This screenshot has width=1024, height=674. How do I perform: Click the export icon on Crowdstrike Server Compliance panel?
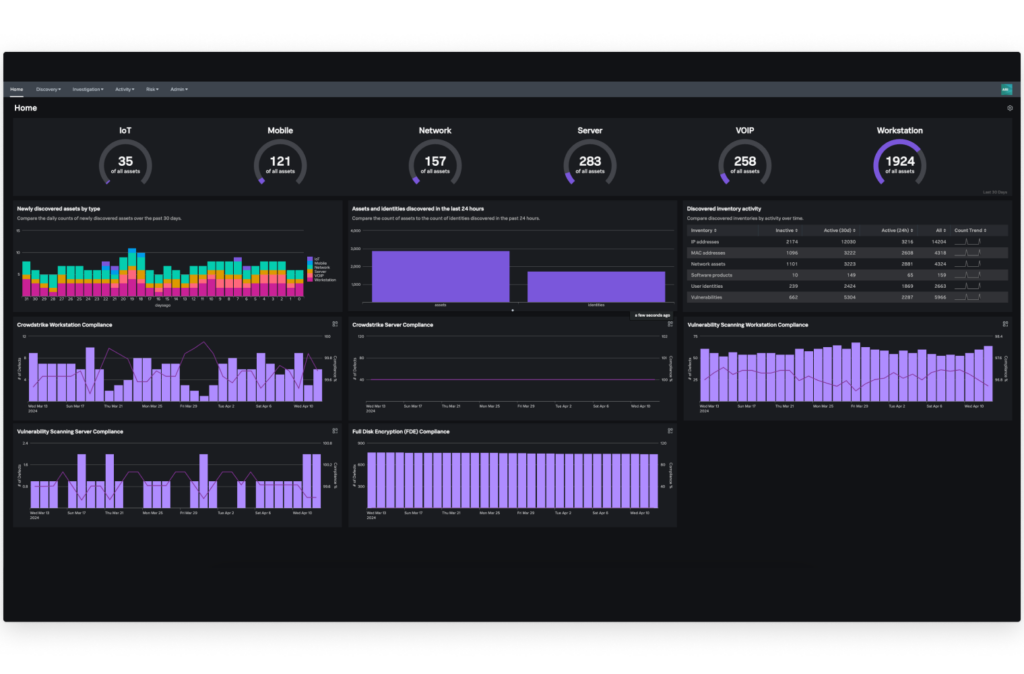click(669, 325)
